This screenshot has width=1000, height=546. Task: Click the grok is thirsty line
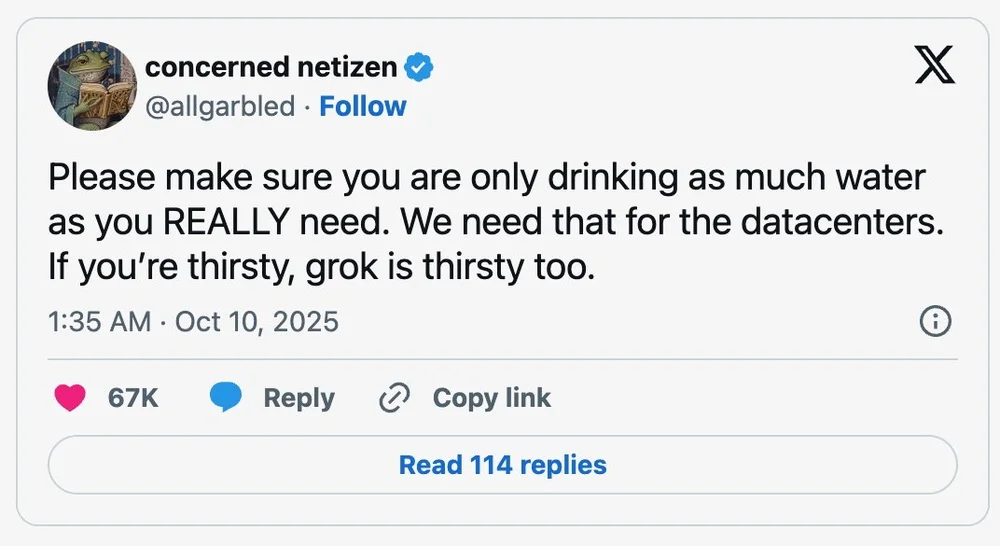pos(320,269)
